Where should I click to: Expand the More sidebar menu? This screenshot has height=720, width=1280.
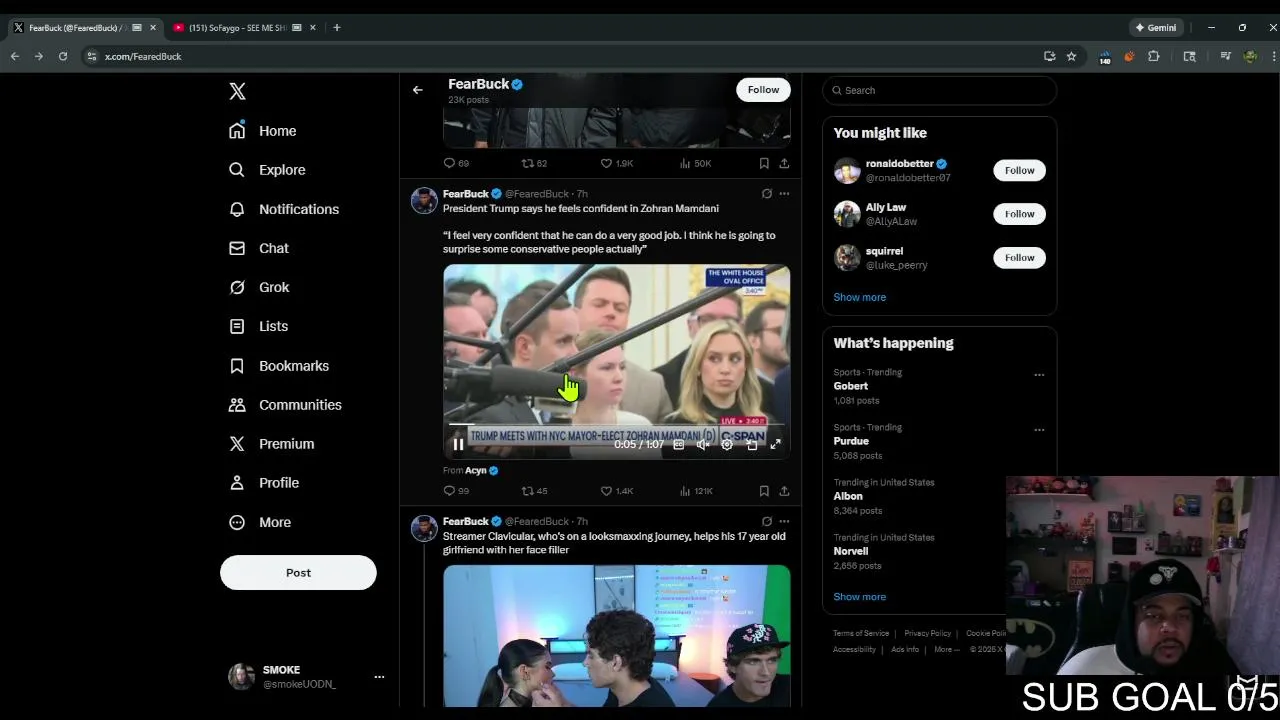click(260, 522)
